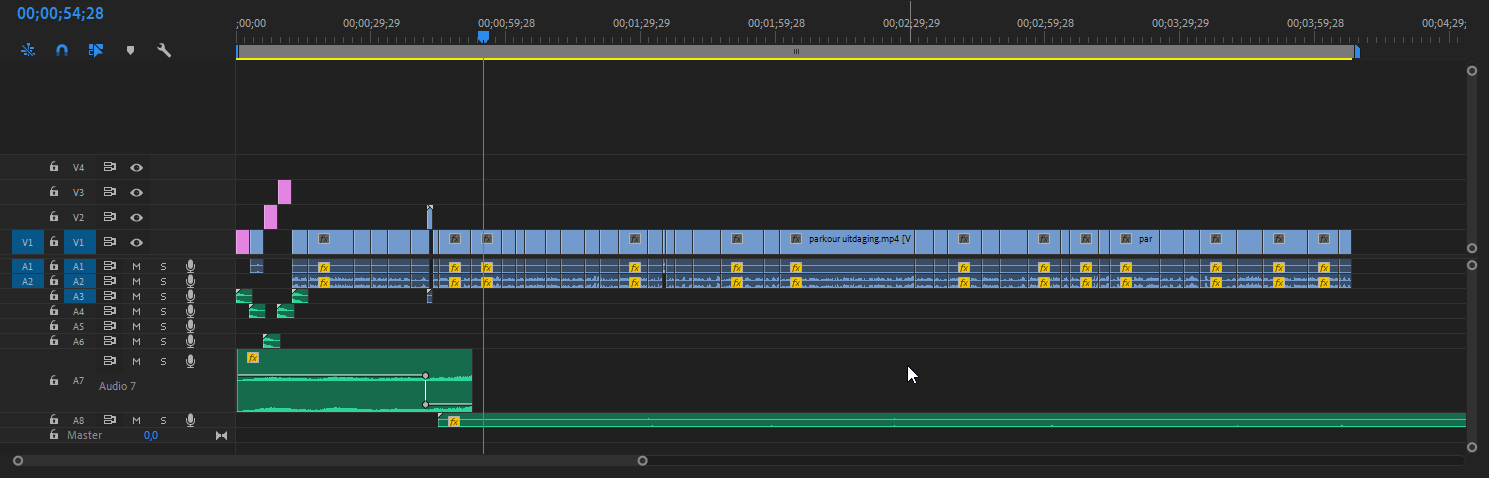Toggle the Linked Selection icon
The width and height of the screenshot is (1489, 478).
point(96,50)
